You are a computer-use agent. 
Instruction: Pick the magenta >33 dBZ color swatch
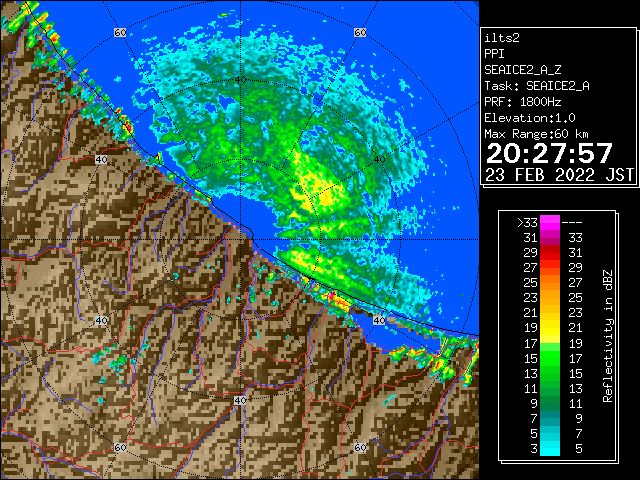point(550,223)
